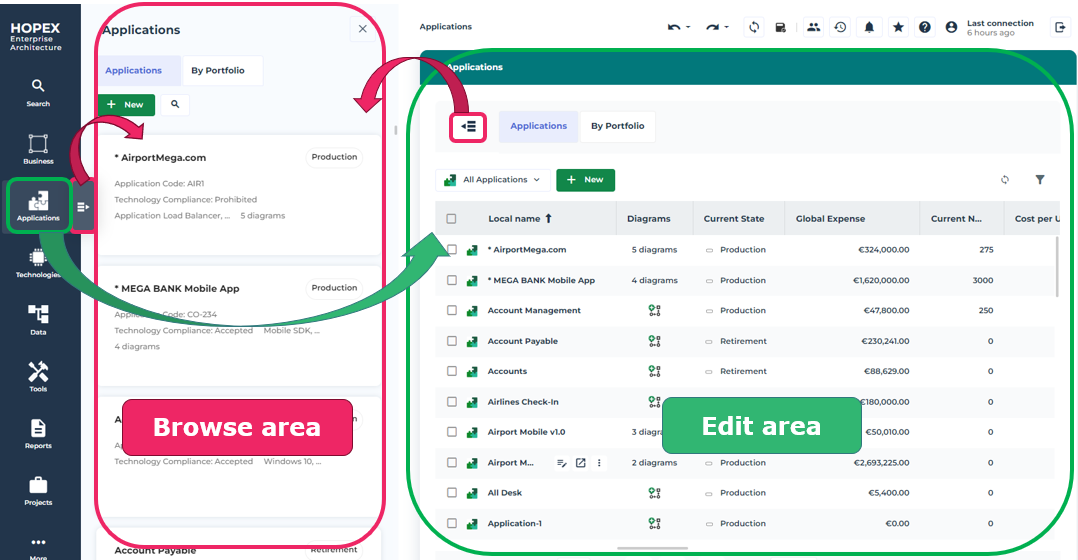Select the Applications tab in the edit area
This screenshot has width=1078, height=560.
[538, 126]
